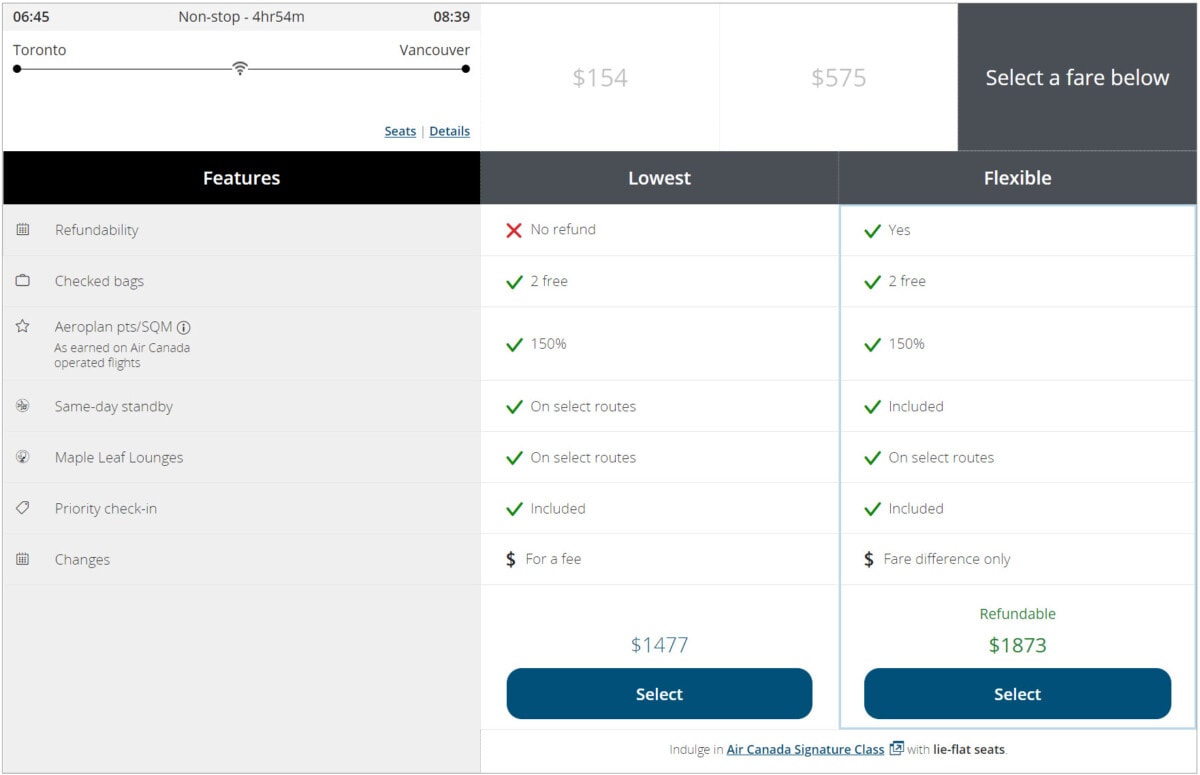This screenshot has width=1200, height=775.
Task: Click the Refundability calendar icon
Action: pos(23,230)
